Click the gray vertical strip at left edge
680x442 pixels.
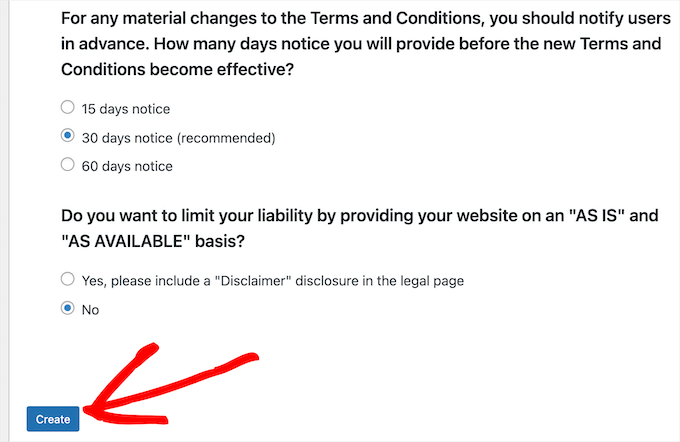point(4,221)
